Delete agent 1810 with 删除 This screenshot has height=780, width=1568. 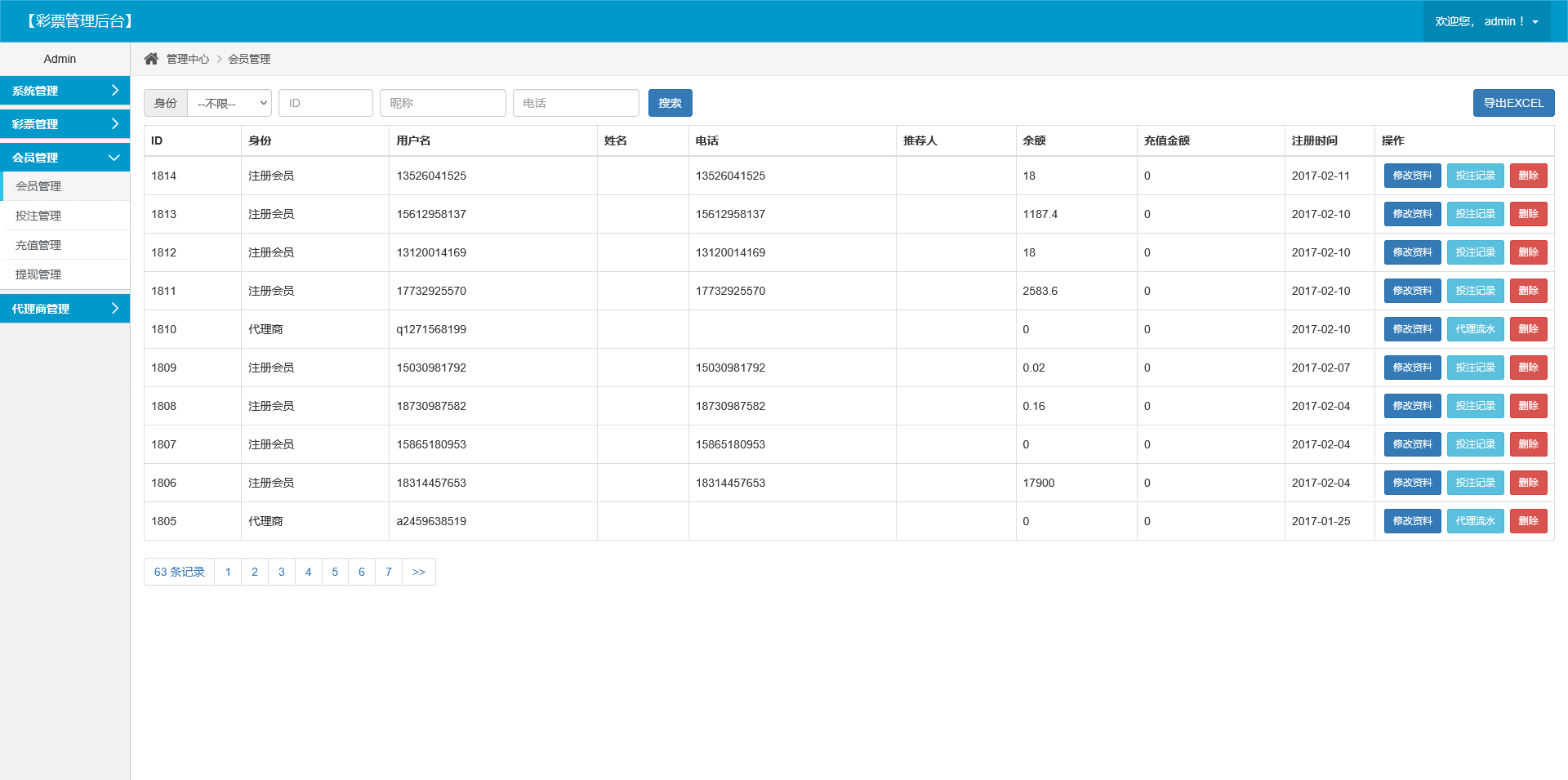[1528, 329]
